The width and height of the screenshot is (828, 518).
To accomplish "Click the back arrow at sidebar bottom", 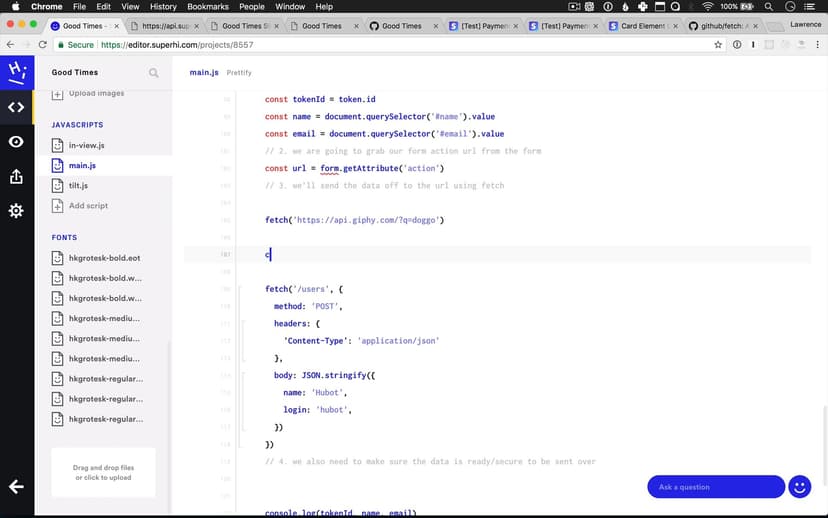I will point(16,487).
